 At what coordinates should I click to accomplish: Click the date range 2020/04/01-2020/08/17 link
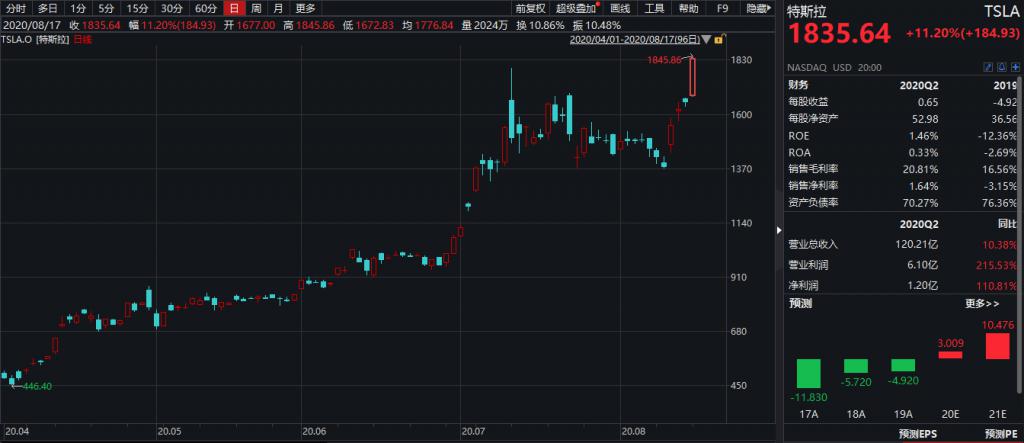tap(634, 40)
